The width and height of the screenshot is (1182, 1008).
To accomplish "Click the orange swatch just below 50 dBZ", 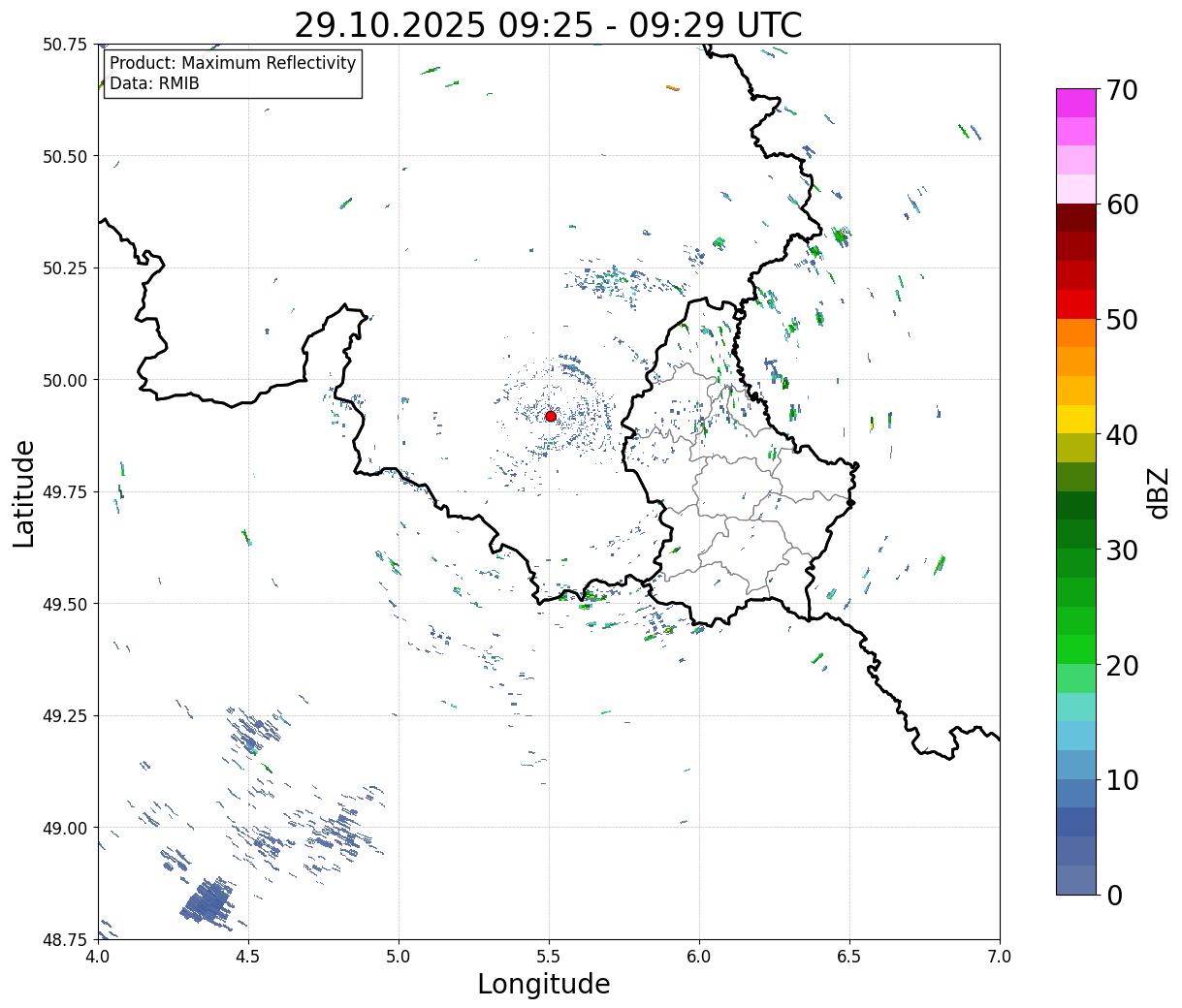I will pyautogui.click(x=1076, y=333).
